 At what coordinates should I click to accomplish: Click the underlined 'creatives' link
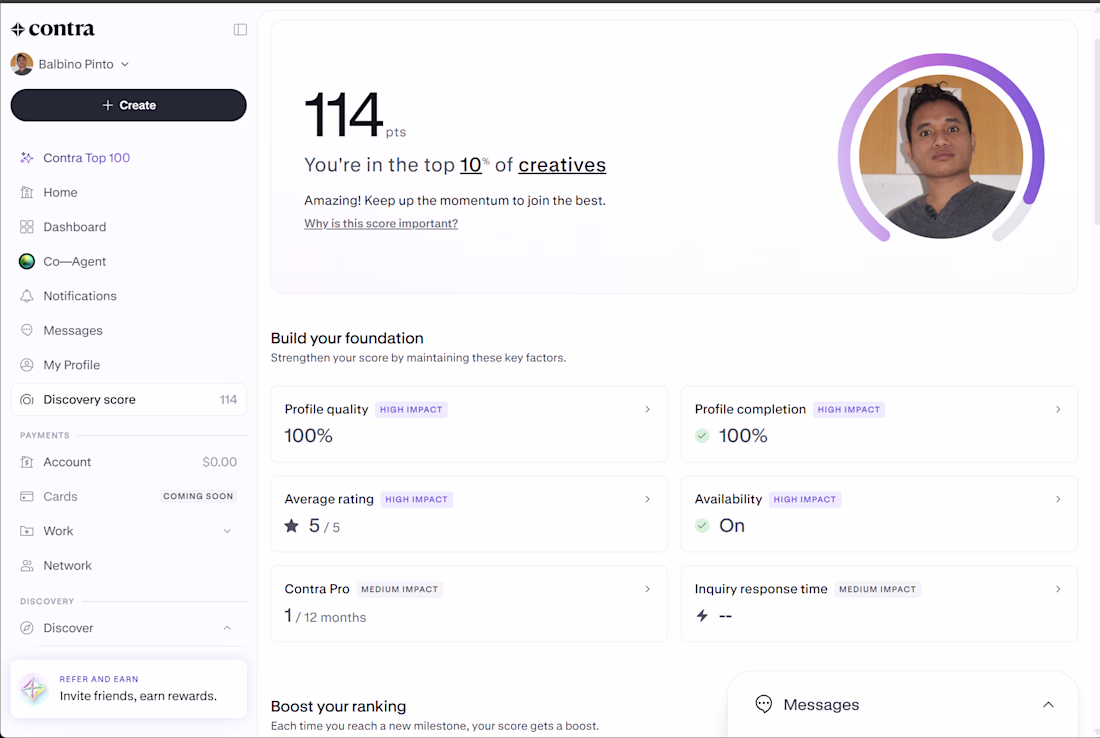562,165
